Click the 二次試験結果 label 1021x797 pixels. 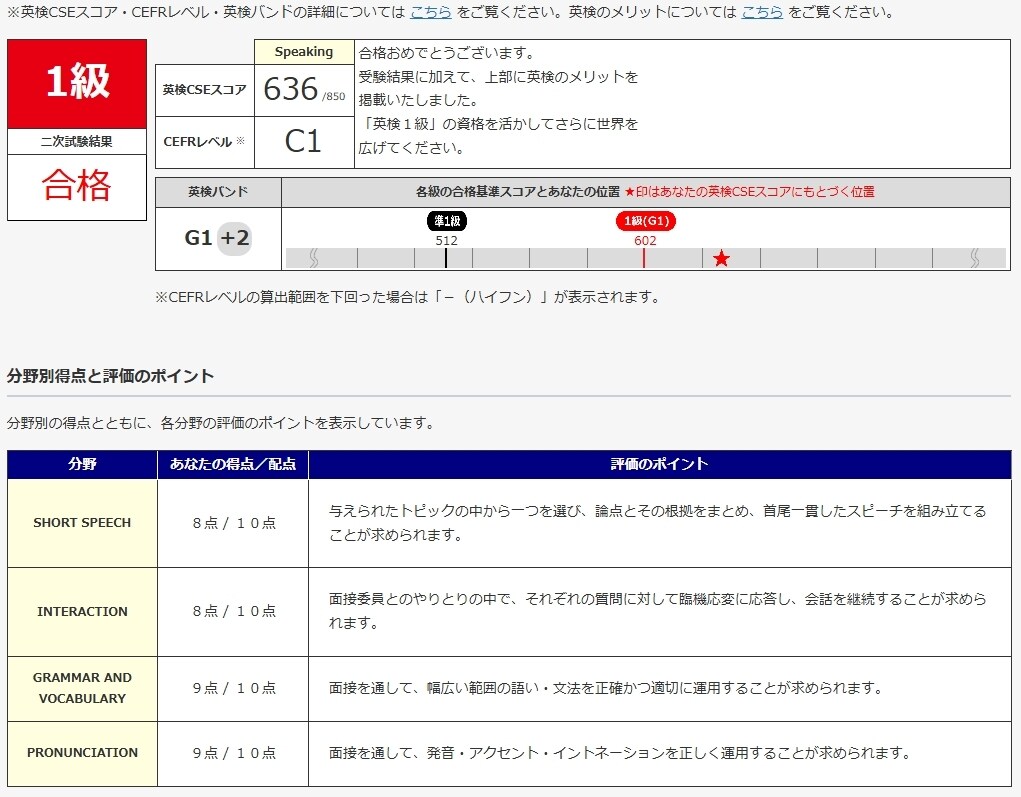[x=77, y=141]
